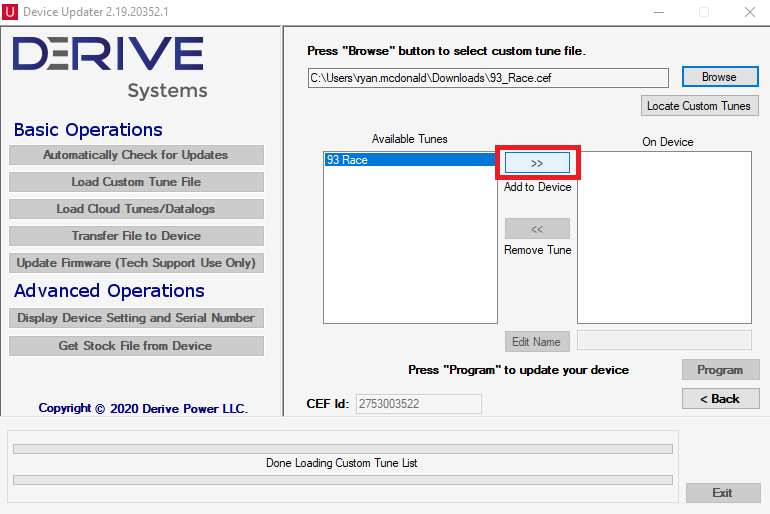Click Locate Custom Tunes button
Image resolution: width=770 pixels, height=514 pixels.
coord(699,106)
